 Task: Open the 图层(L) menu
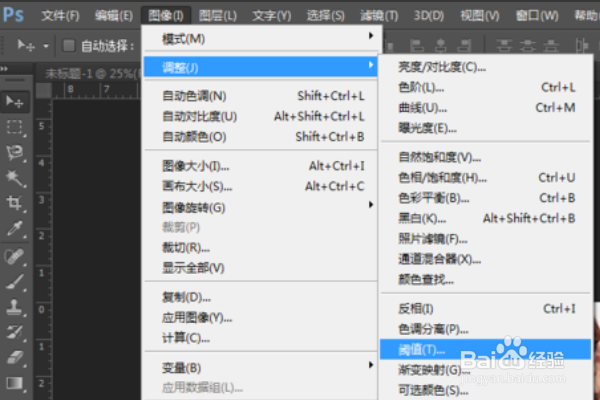218,16
